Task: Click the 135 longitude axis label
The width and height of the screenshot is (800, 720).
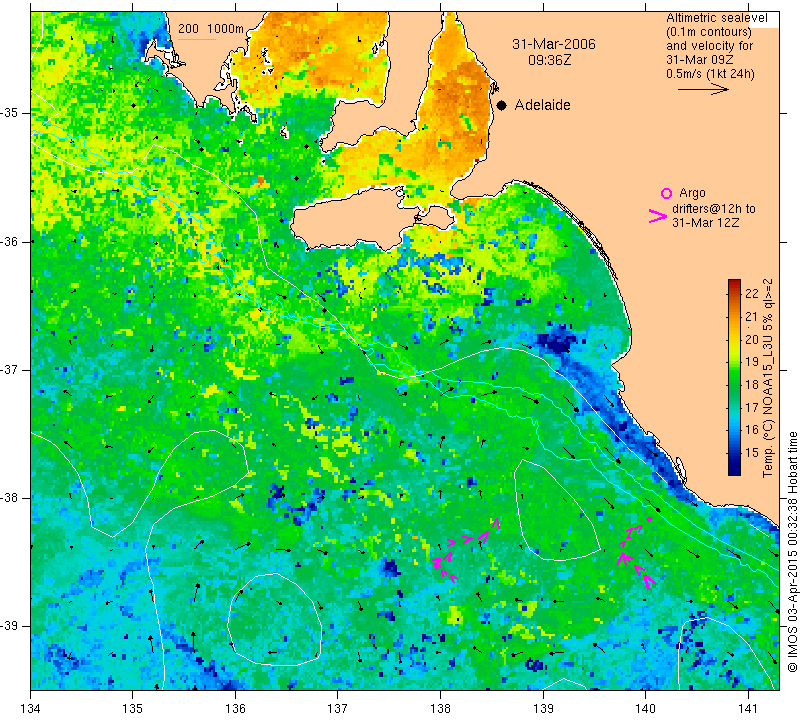Action: (133, 708)
